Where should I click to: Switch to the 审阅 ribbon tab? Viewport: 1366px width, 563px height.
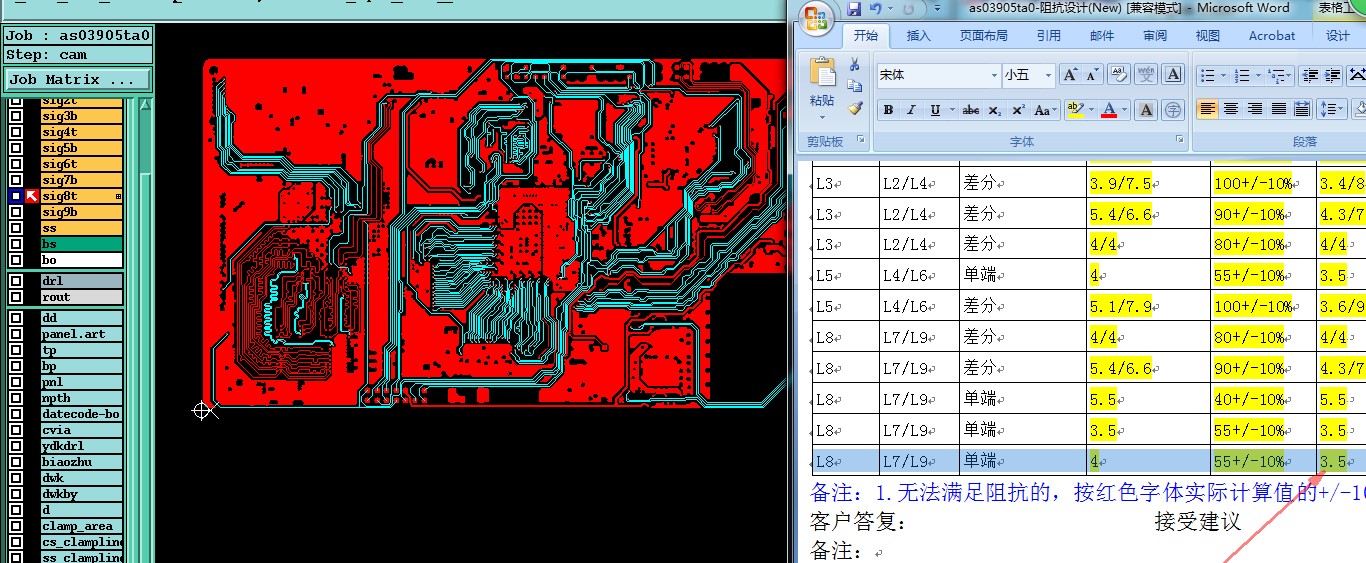tap(1154, 35)
